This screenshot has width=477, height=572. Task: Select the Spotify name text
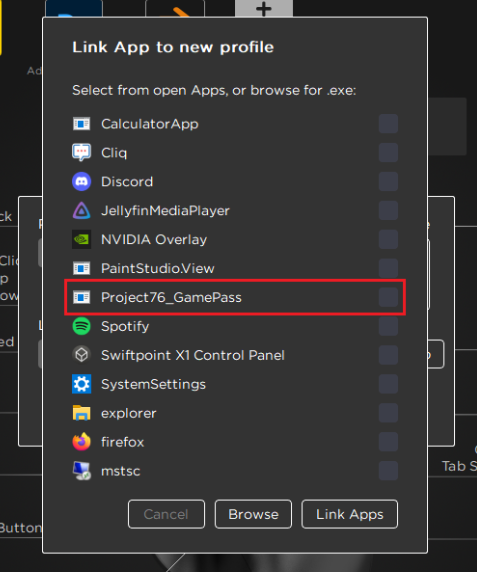click(x=125, y=326)
